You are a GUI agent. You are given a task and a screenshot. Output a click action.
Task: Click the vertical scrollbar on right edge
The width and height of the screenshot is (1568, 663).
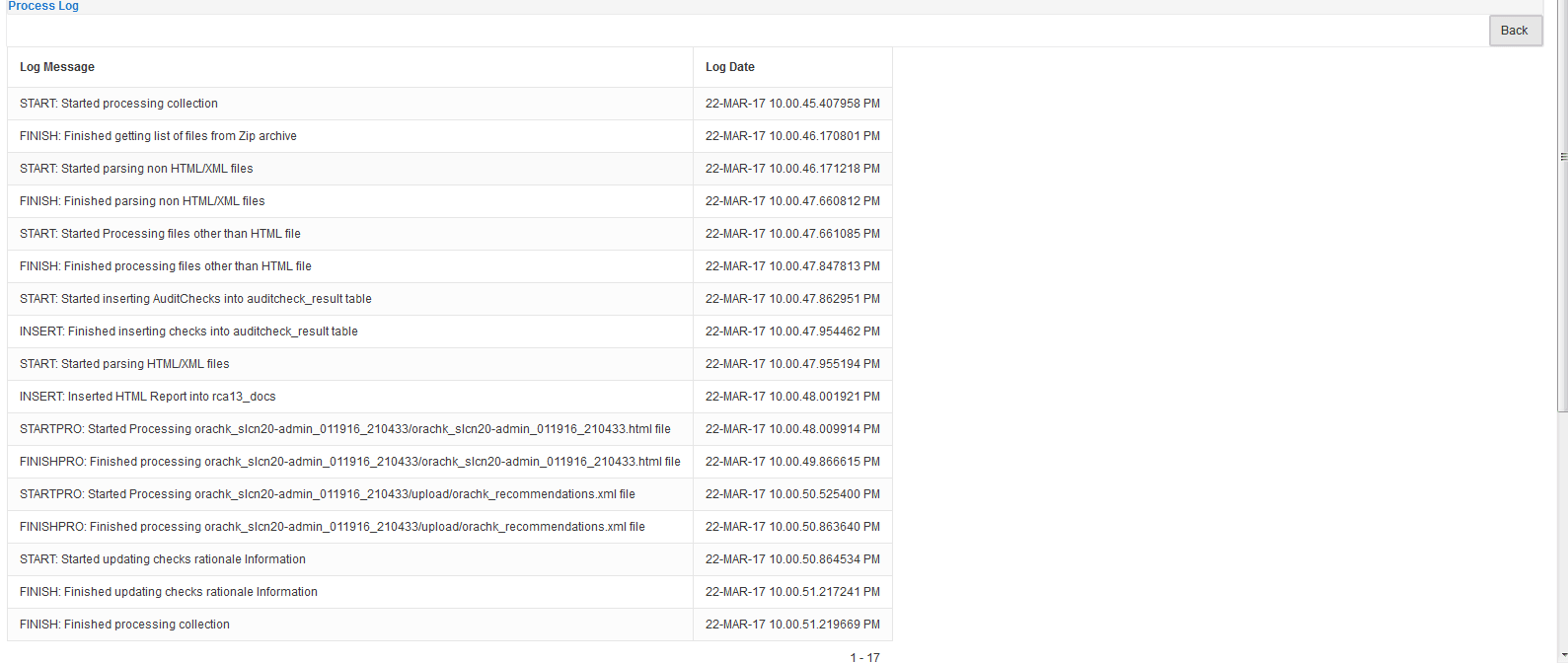[1562, 207]
